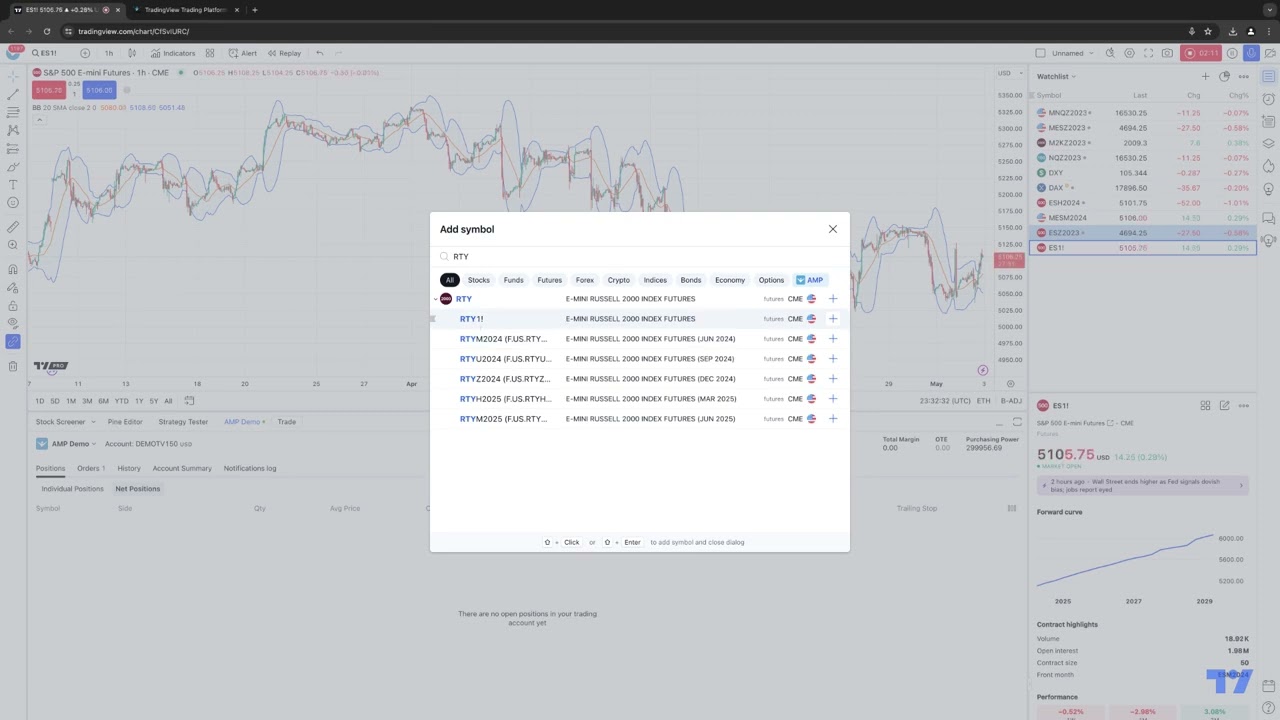Set chart range to 5Y
This screenshot has width=1280, height=720.
pos(153,401)
